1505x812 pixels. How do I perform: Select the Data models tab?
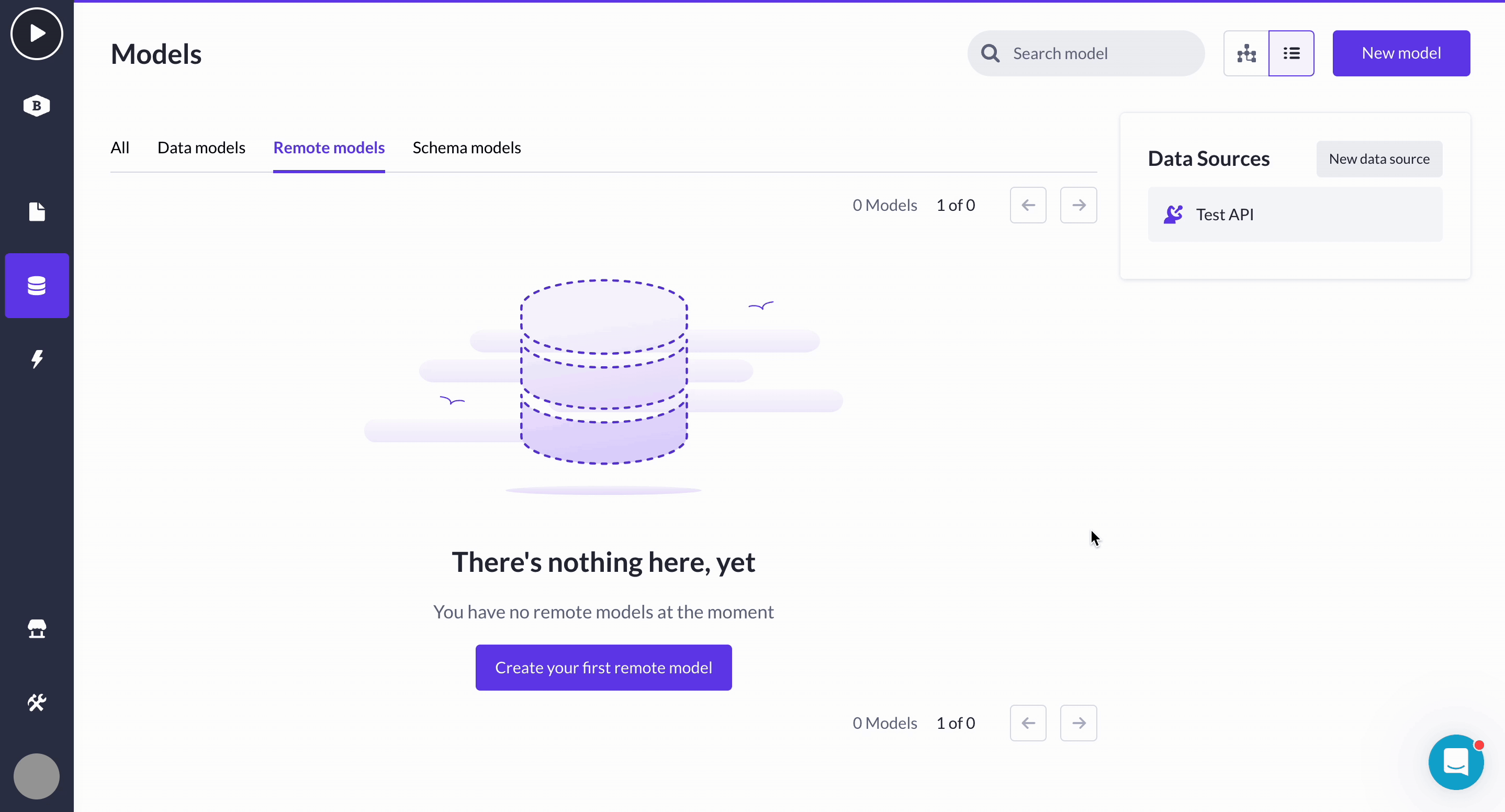pos(201,148)
